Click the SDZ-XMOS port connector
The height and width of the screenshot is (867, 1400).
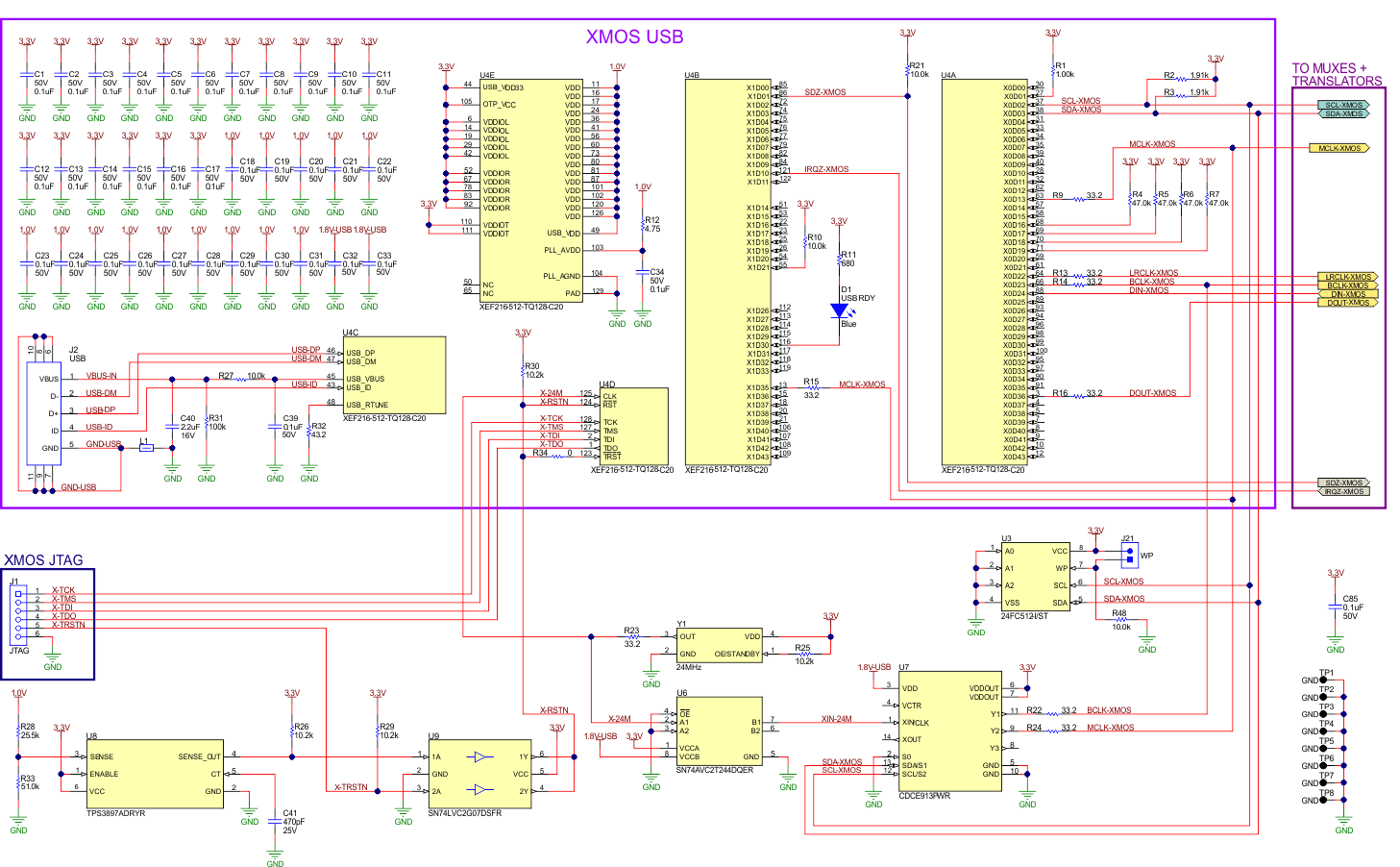tap(1343, 483)
